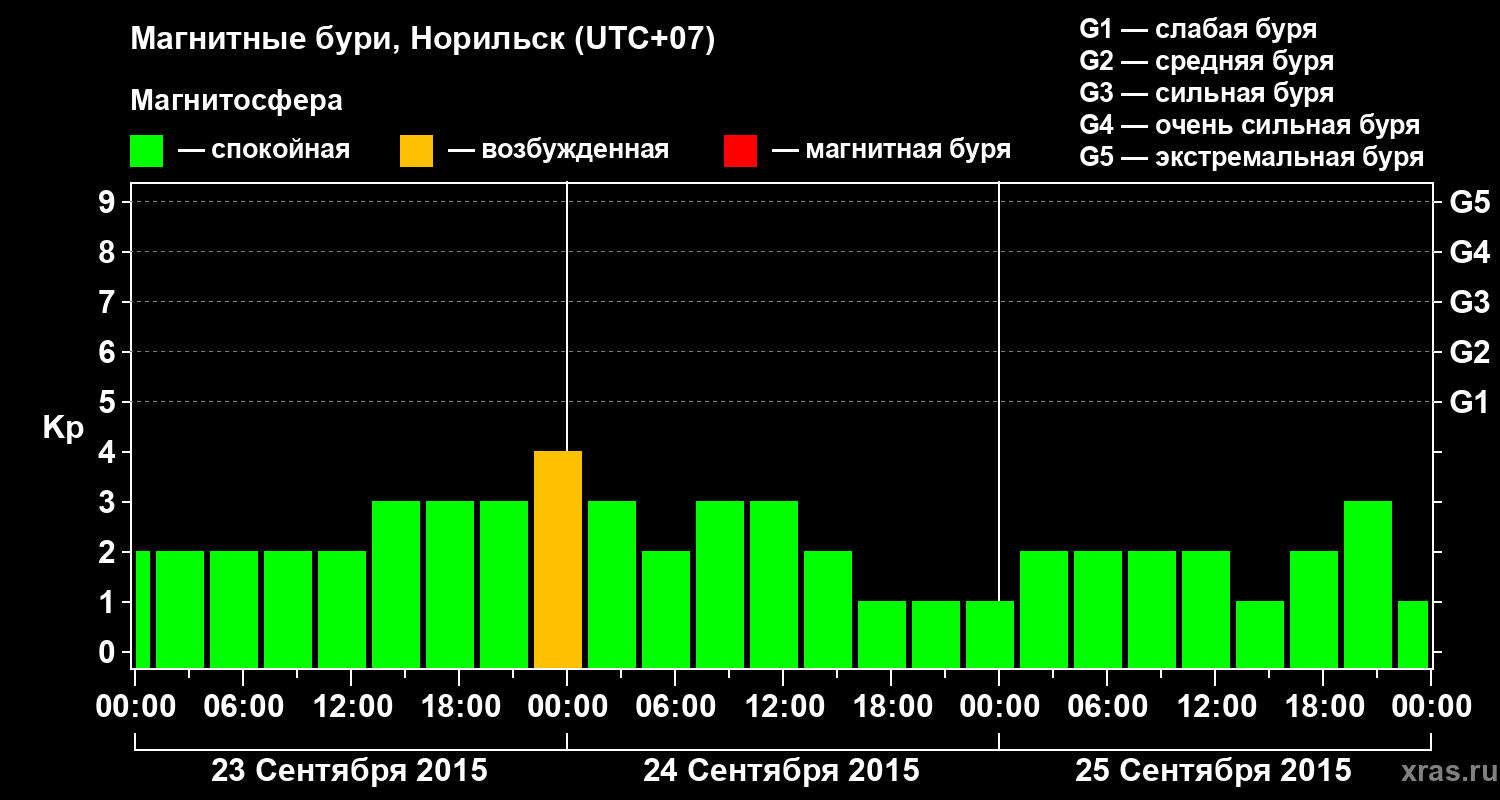
Task: Select Kp 3 bar right after orange bar
Action: tap(612, 585)
